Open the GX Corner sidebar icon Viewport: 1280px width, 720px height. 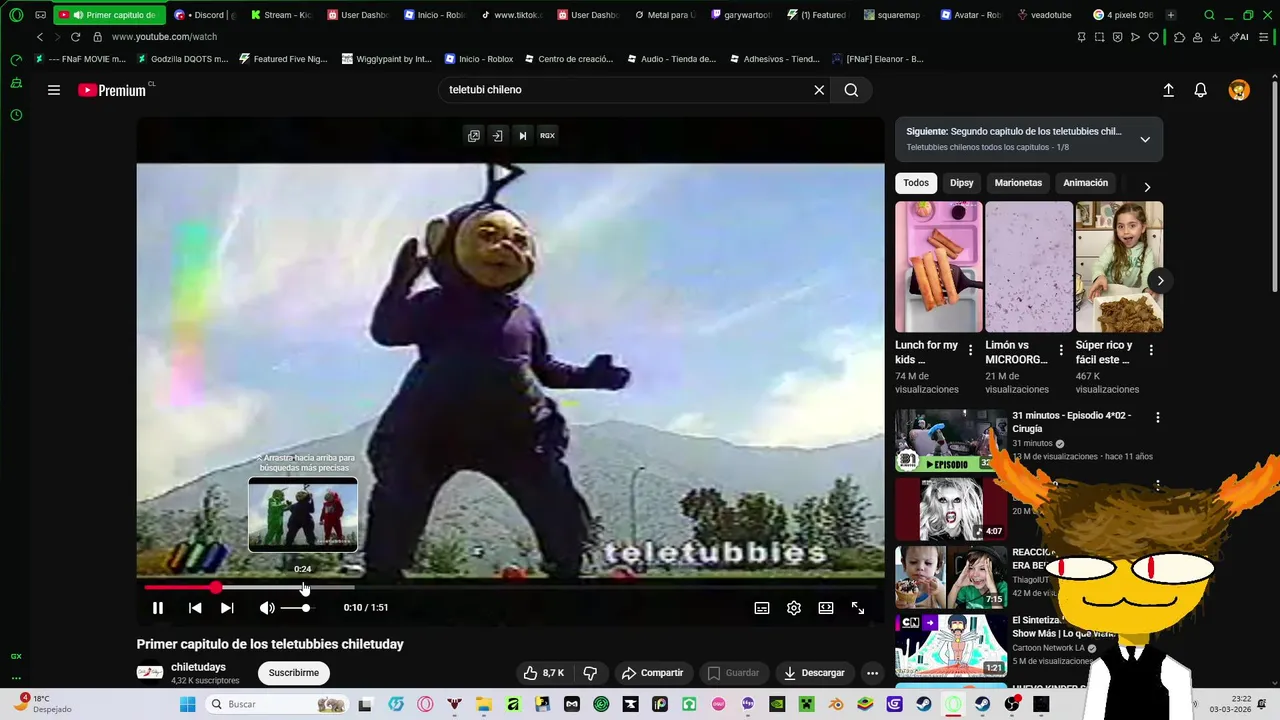pyautogui.click(x=16, y=657)
